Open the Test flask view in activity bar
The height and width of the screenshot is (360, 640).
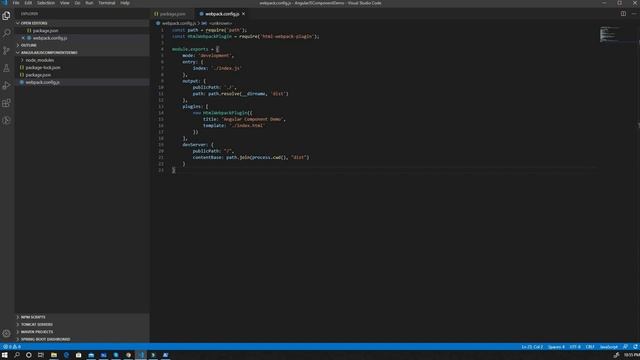tap(7, 68)
